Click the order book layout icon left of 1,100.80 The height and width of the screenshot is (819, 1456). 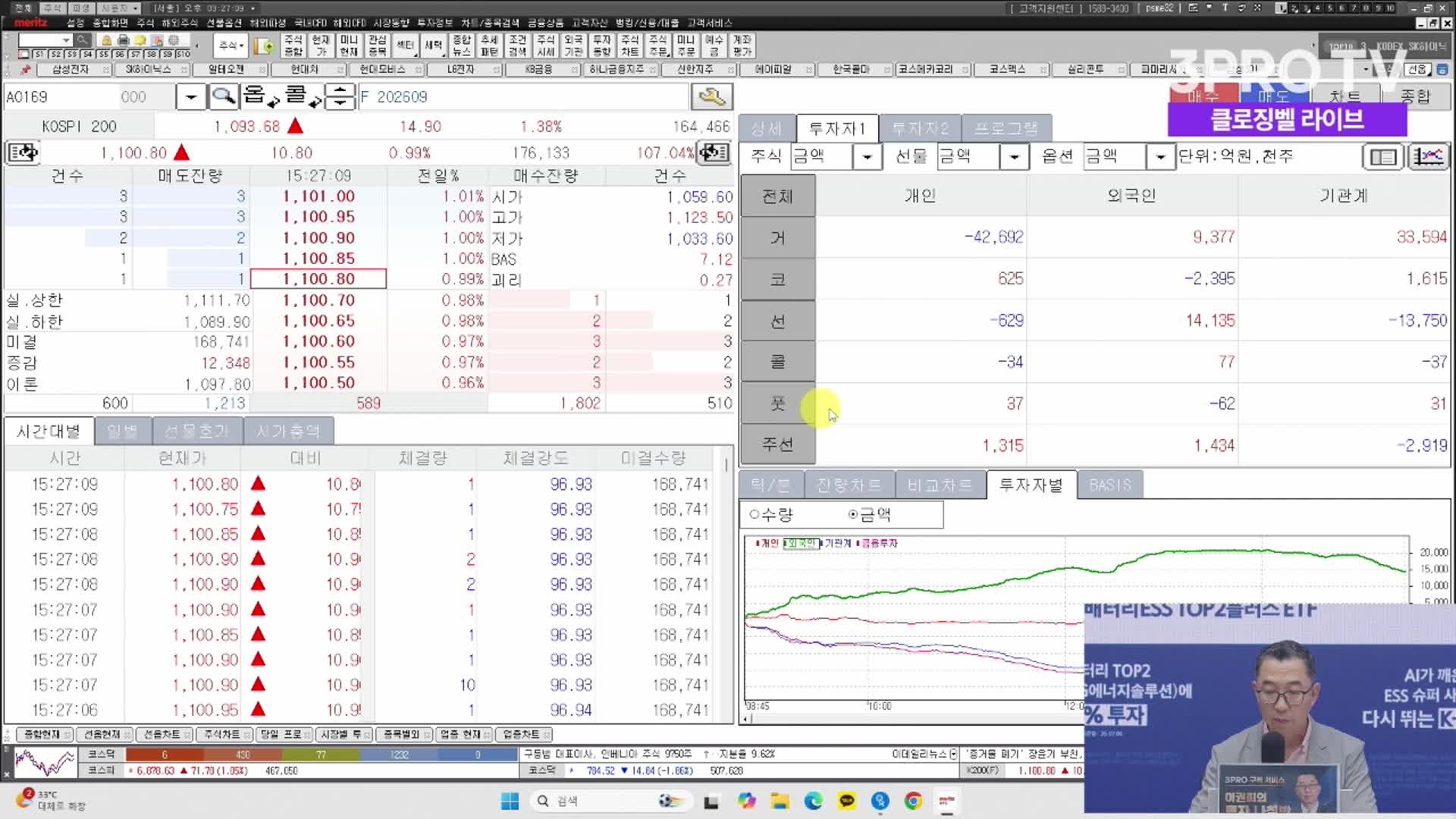(24, 153)
